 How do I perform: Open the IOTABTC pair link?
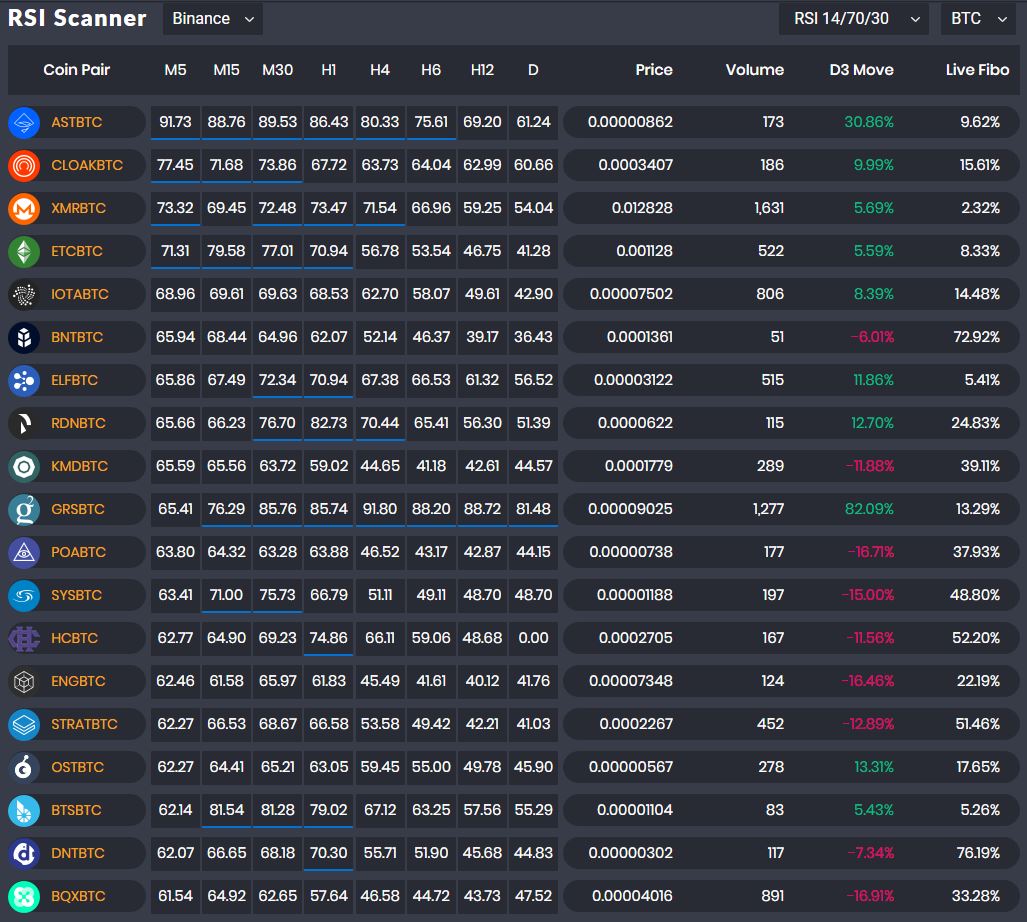pyautogui.click(x=80, y=295)
